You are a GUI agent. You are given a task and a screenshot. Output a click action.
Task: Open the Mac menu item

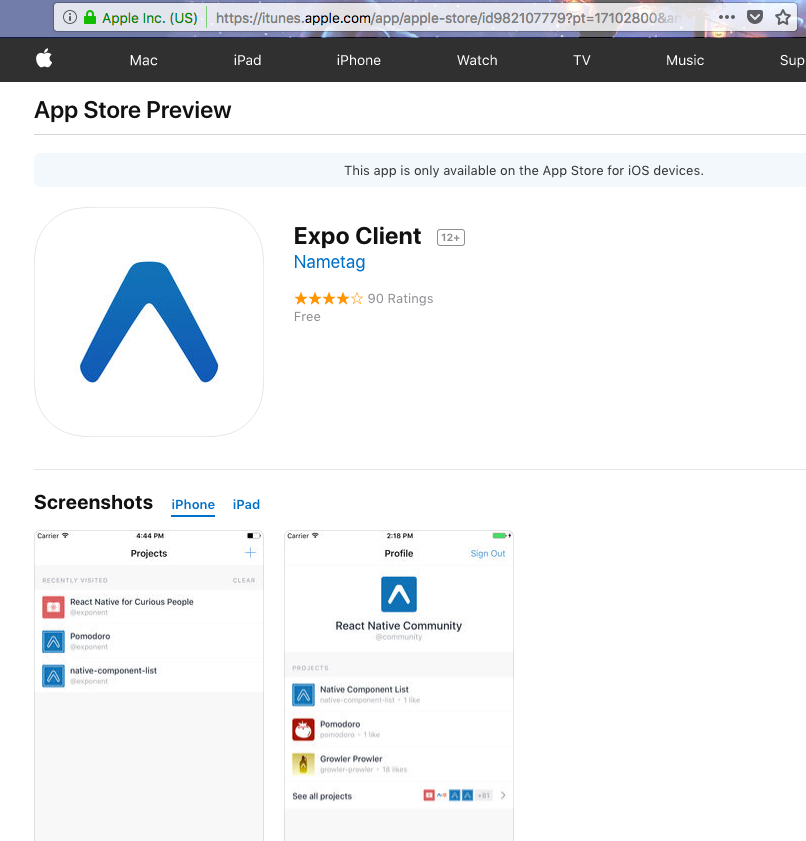click(143, 60)
